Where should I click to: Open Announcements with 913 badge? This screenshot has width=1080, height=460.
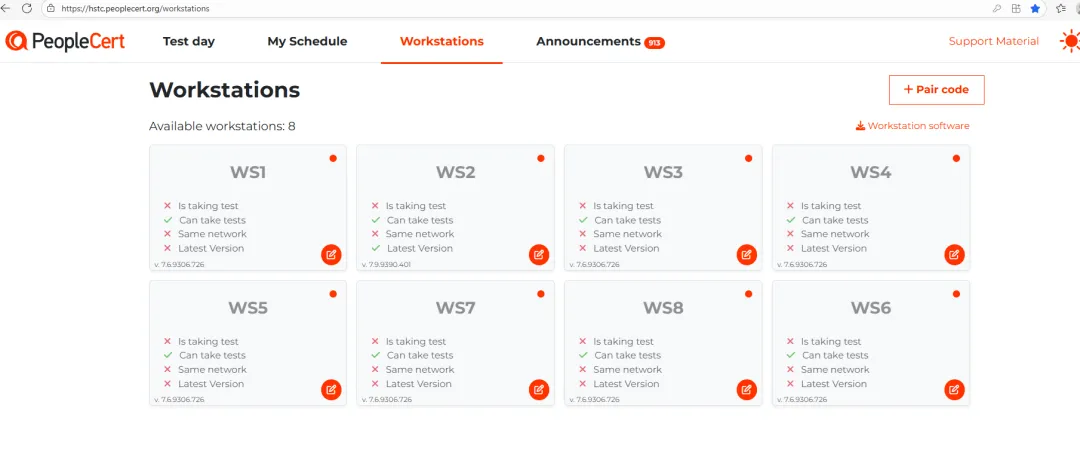click(599, 41)
